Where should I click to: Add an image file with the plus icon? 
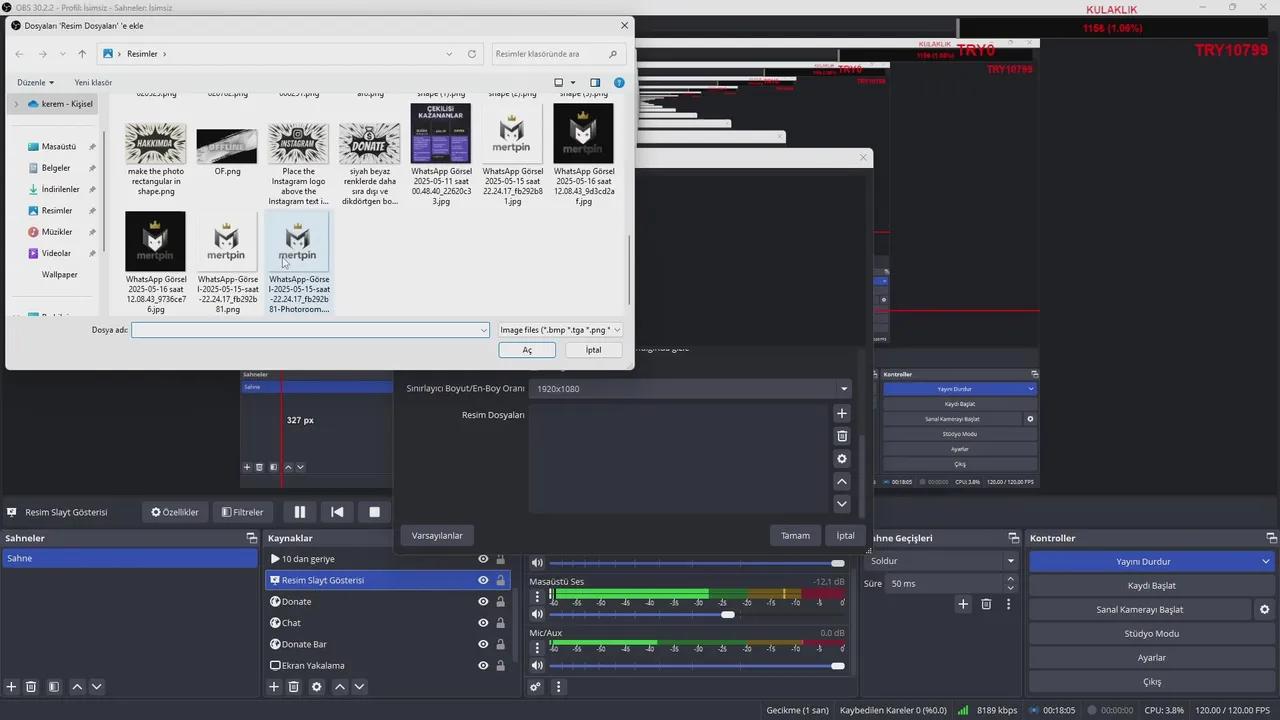[x=841, y=413]
